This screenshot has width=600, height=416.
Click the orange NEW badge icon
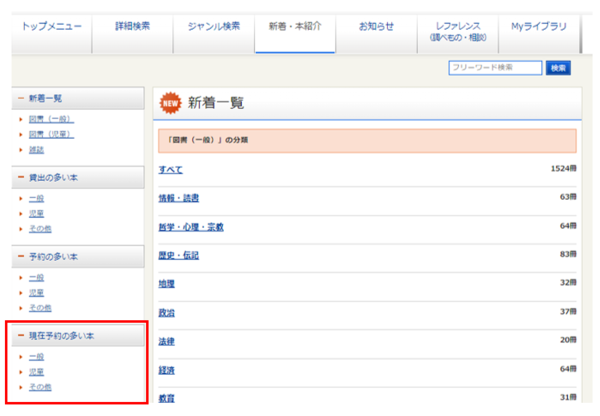click(170, 103)
